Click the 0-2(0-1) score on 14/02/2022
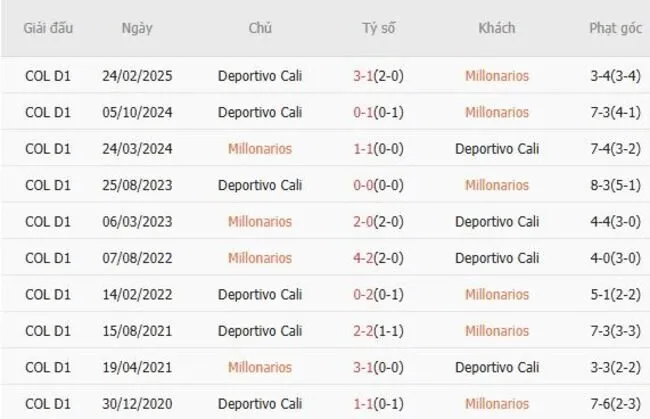Viewport: 650px width, 419px height. coord(379,294)
